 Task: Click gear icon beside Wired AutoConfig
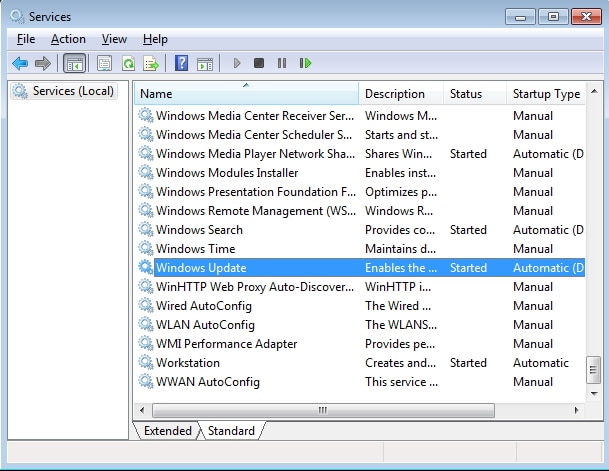146,305
